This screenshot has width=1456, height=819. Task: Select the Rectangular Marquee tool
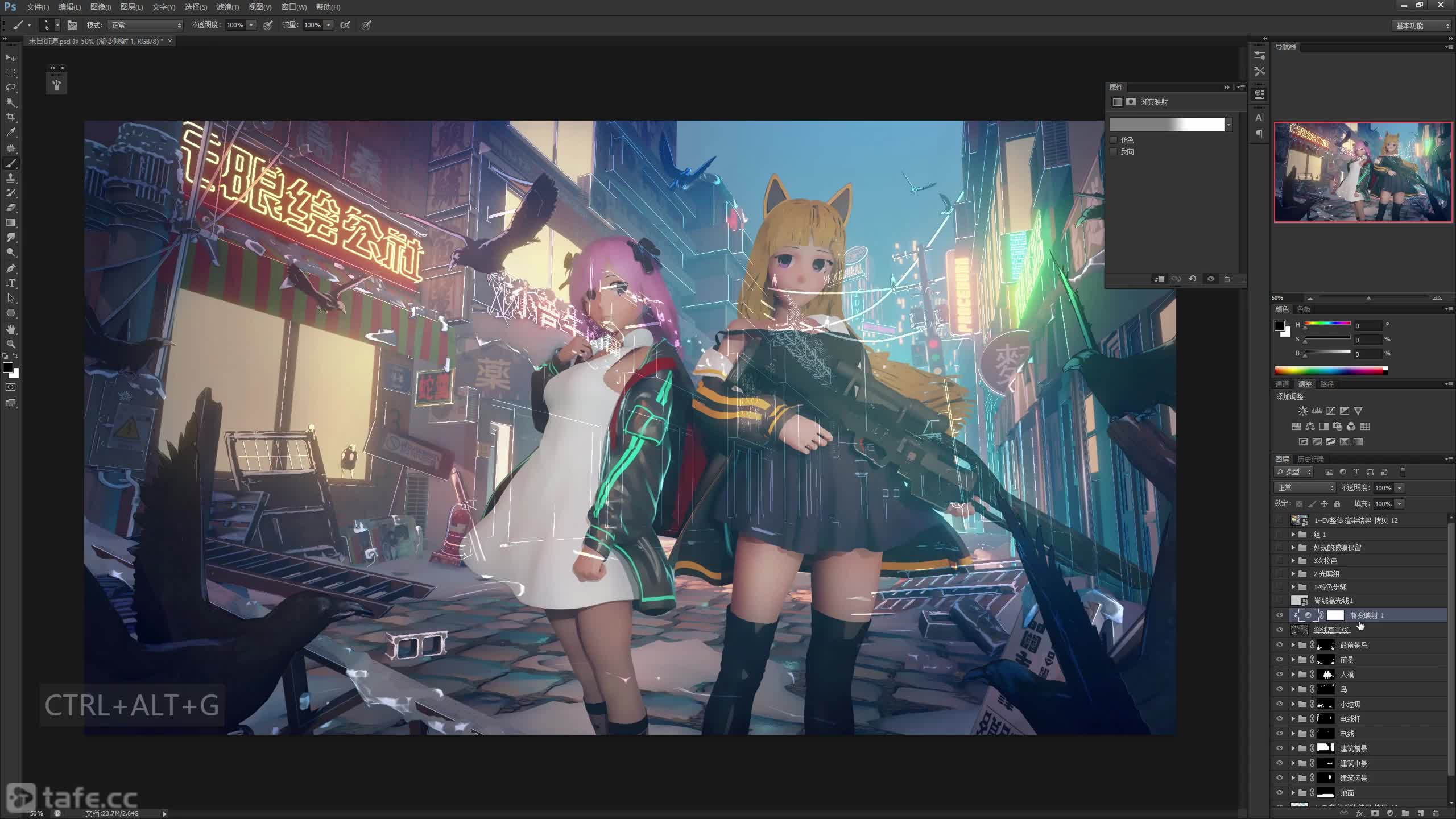(11, 73)
